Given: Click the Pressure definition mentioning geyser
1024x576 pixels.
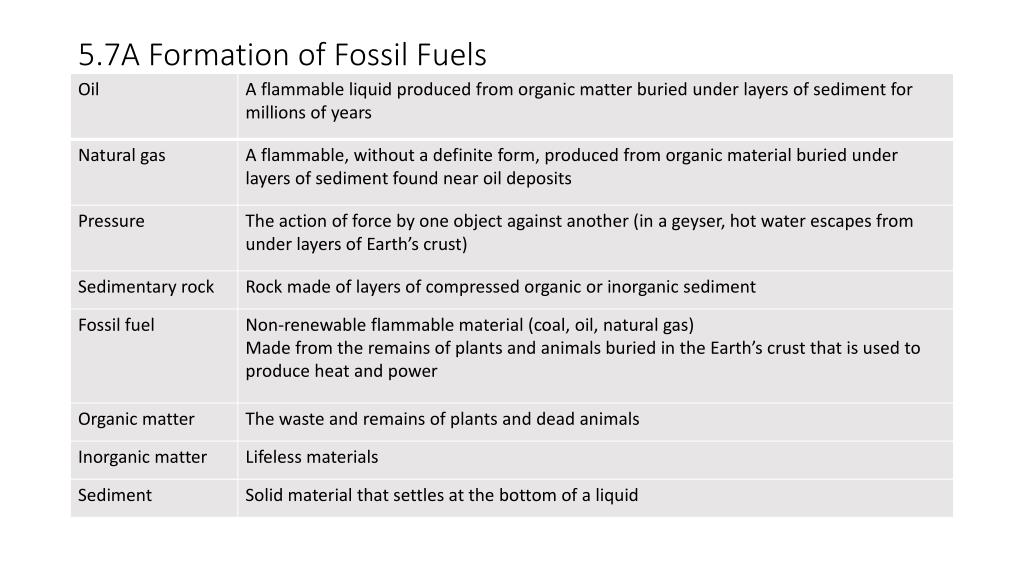Looking at the screenshot, I should [x=579, y=232].
